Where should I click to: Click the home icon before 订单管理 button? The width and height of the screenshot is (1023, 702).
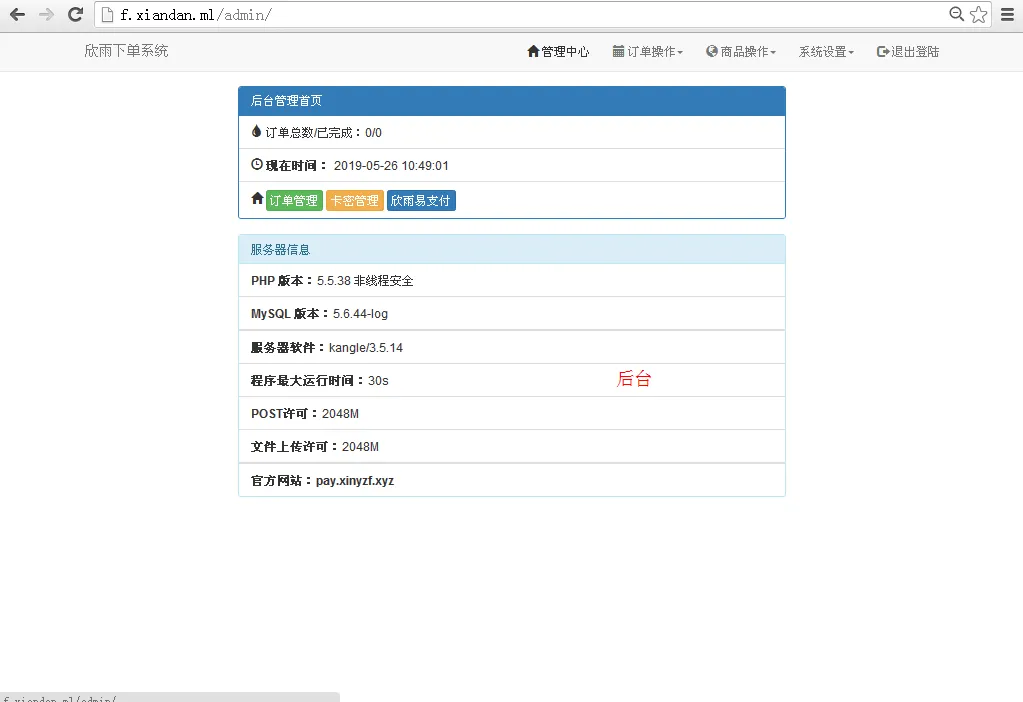point(257,198)
